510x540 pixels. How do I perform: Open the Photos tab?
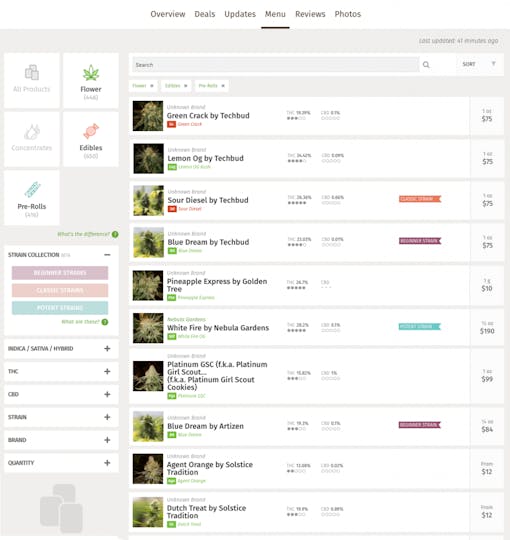tap(348, 14)
